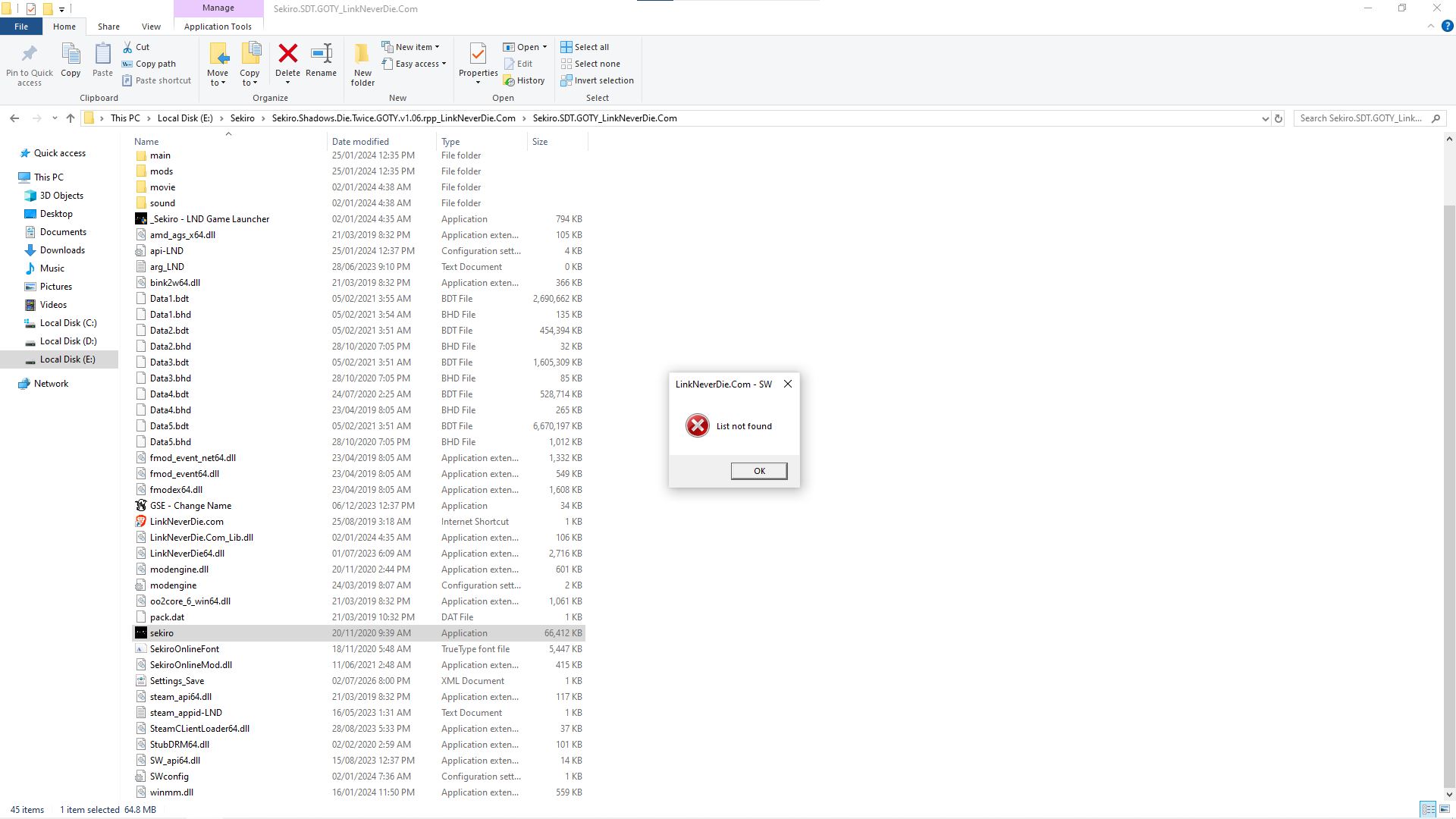Click the Cut scissors icon
The image size is (1456, 819).
point(127,47)
